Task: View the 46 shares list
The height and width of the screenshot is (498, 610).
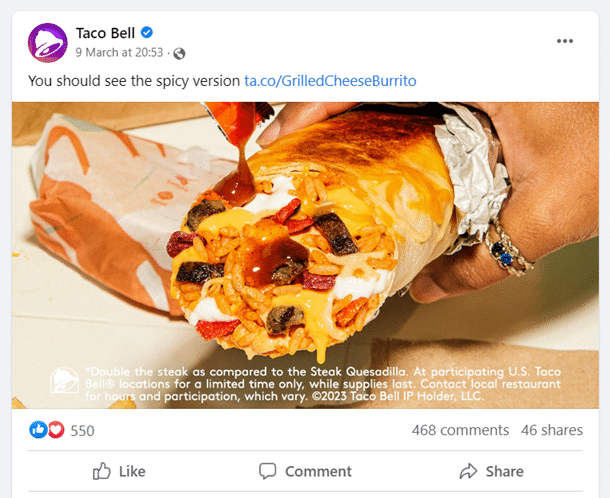Action: 552,430
